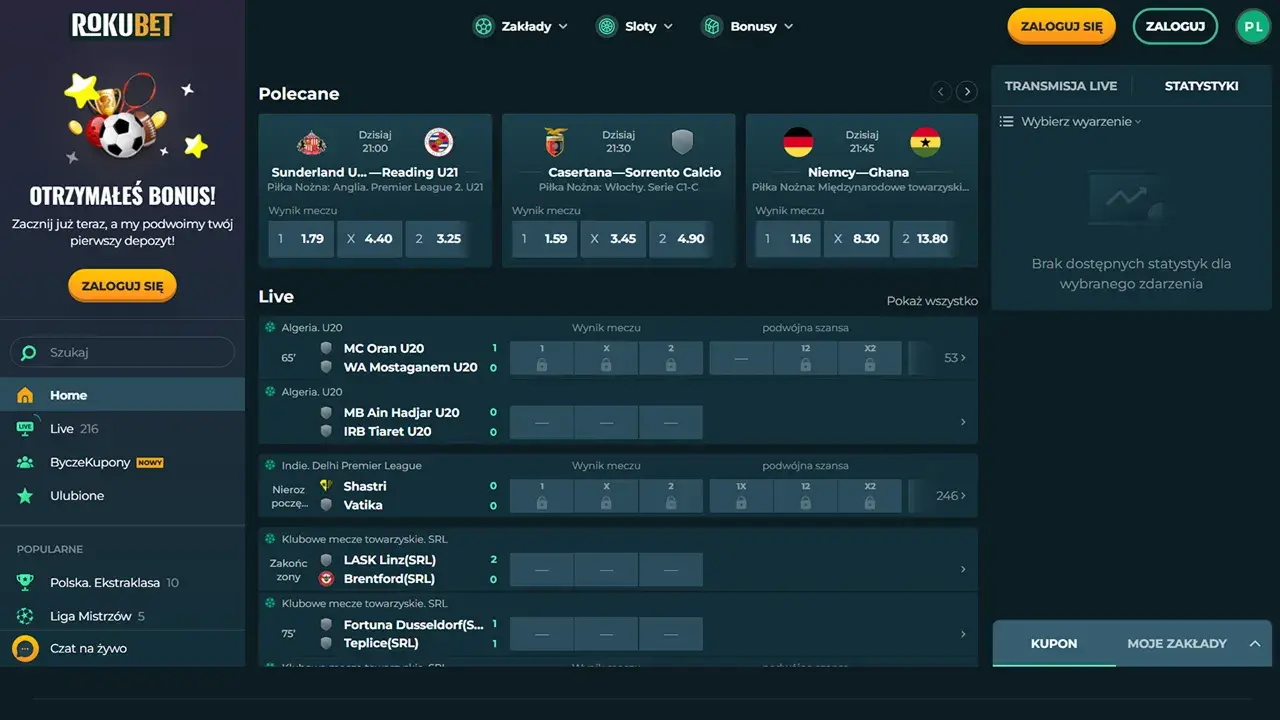Select draw odds 4.40 Sunderland–Reading

pyautogui.click(x=369, y=239)
